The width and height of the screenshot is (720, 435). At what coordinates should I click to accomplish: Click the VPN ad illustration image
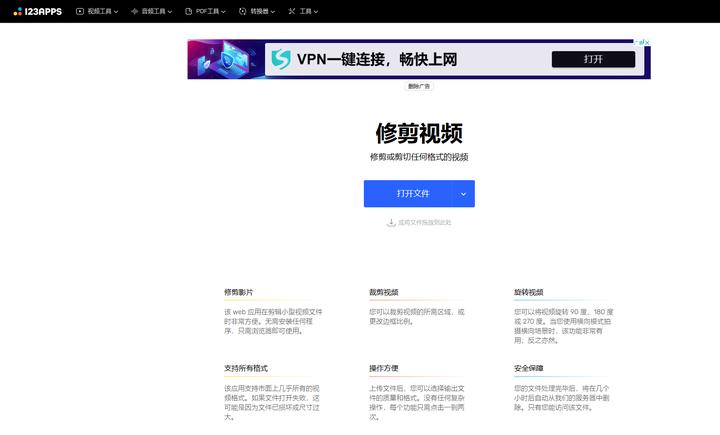tap(225, 59)
